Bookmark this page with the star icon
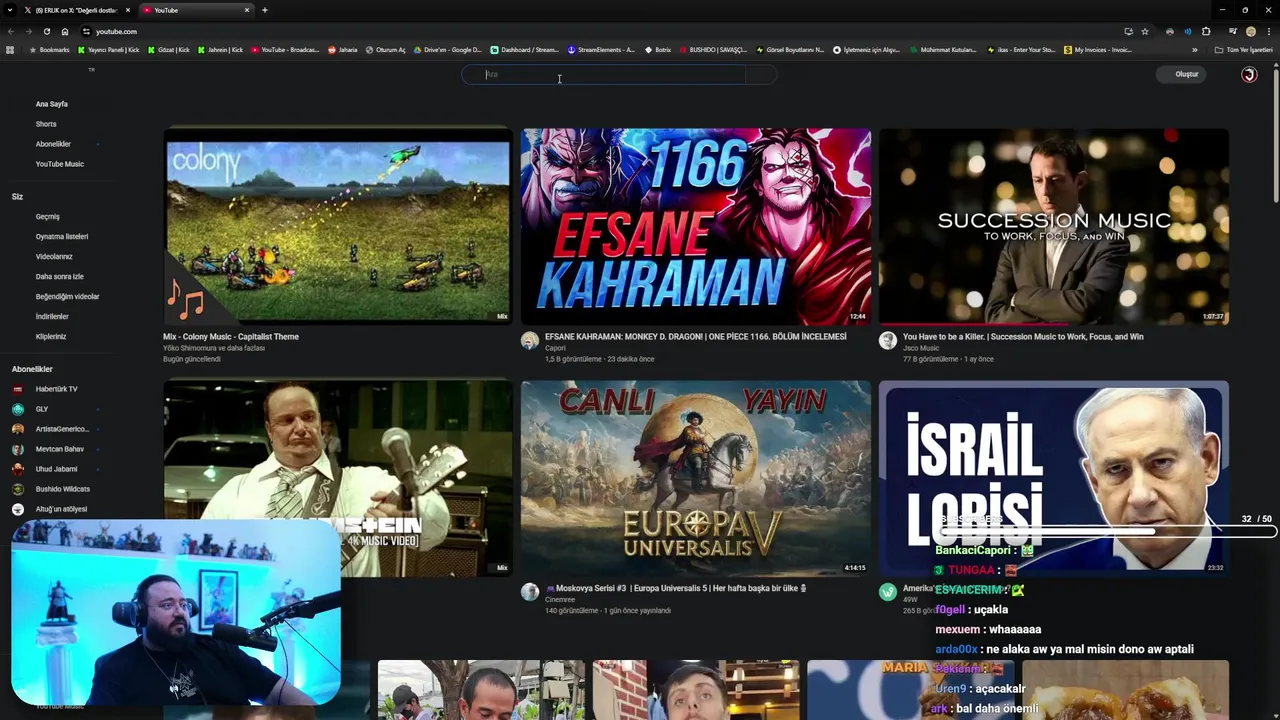Viewport: 1280px width, 720px height. click(x=1145, y=31)
